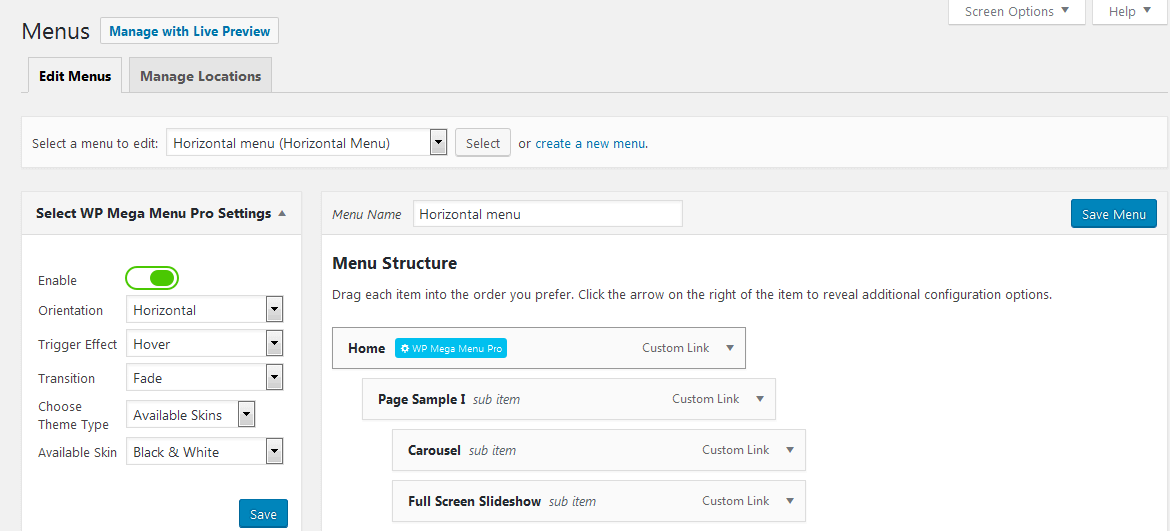Screen dimensions: 1170x531
Task: Open the Screen Options panel
Action: pos(1016,12)
